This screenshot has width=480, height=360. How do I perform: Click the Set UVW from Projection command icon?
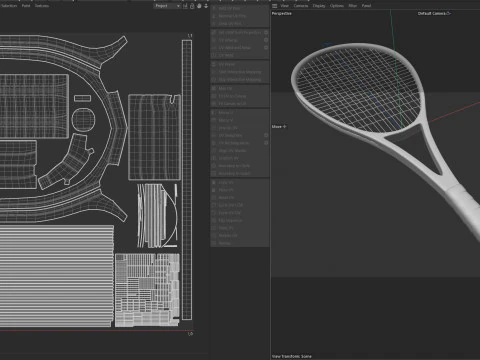(214, 33)
